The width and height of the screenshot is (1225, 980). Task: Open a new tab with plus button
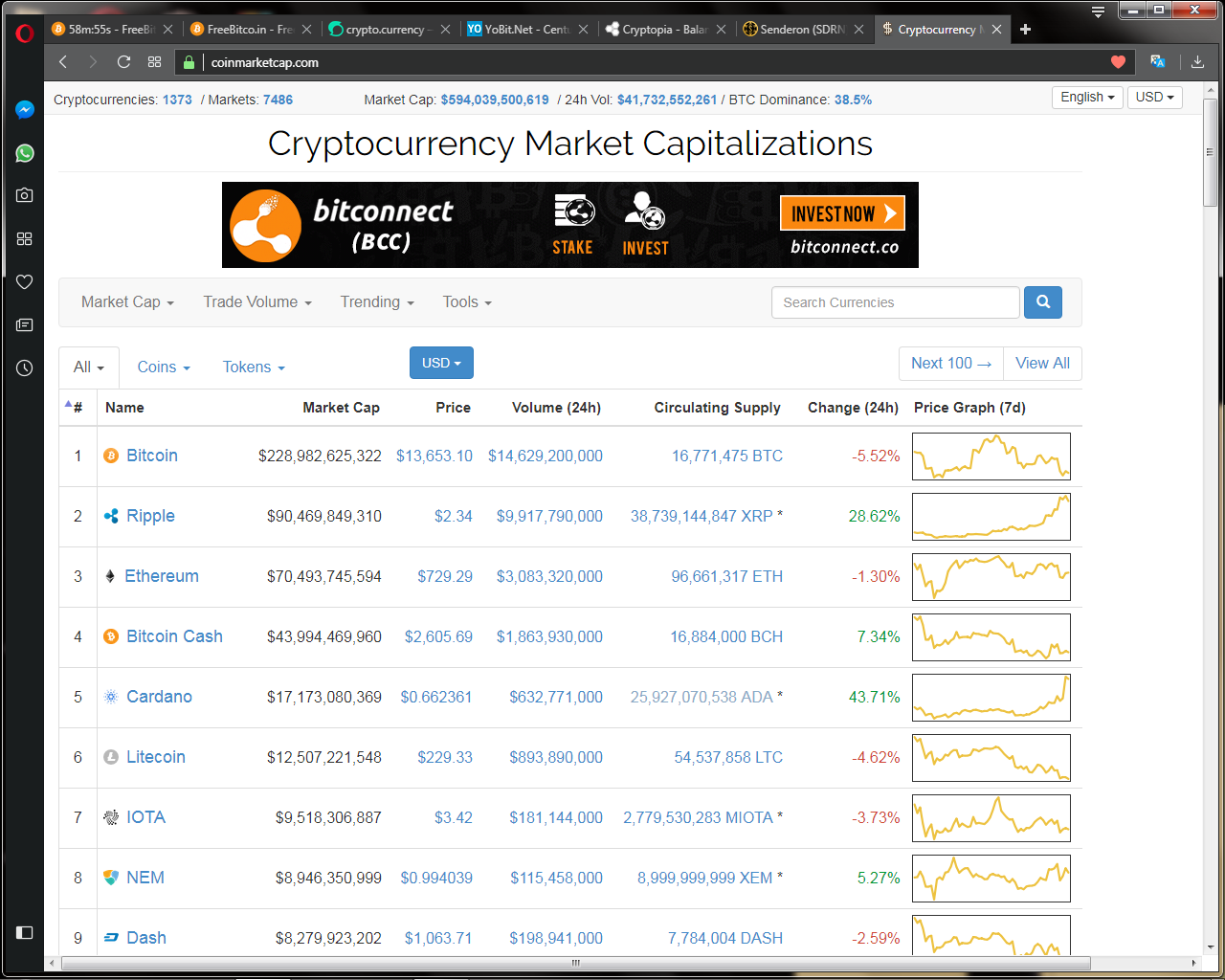[1025, 30]
